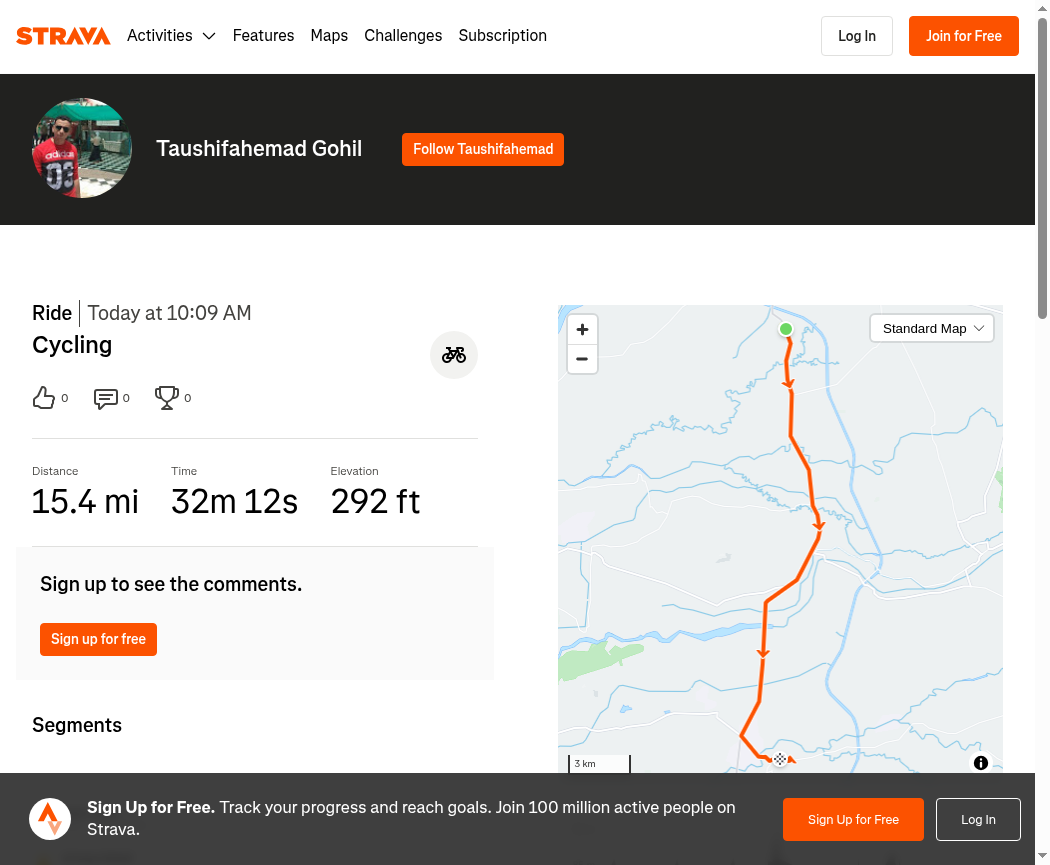Image resolution: width=1050 pixels, height=865 pixels.
Task: Click Join for Free in header
Action: (x=964, y=36)
